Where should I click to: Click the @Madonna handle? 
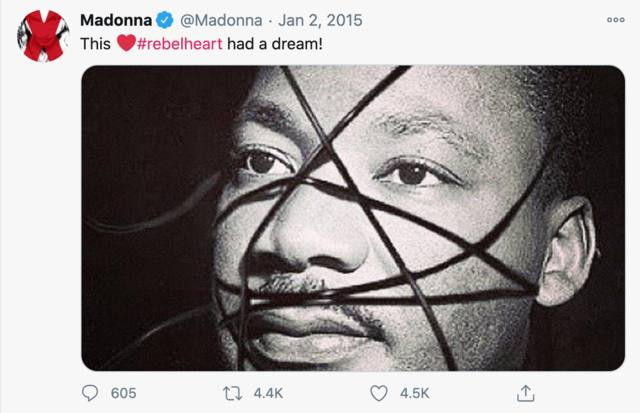coord(221,20)
